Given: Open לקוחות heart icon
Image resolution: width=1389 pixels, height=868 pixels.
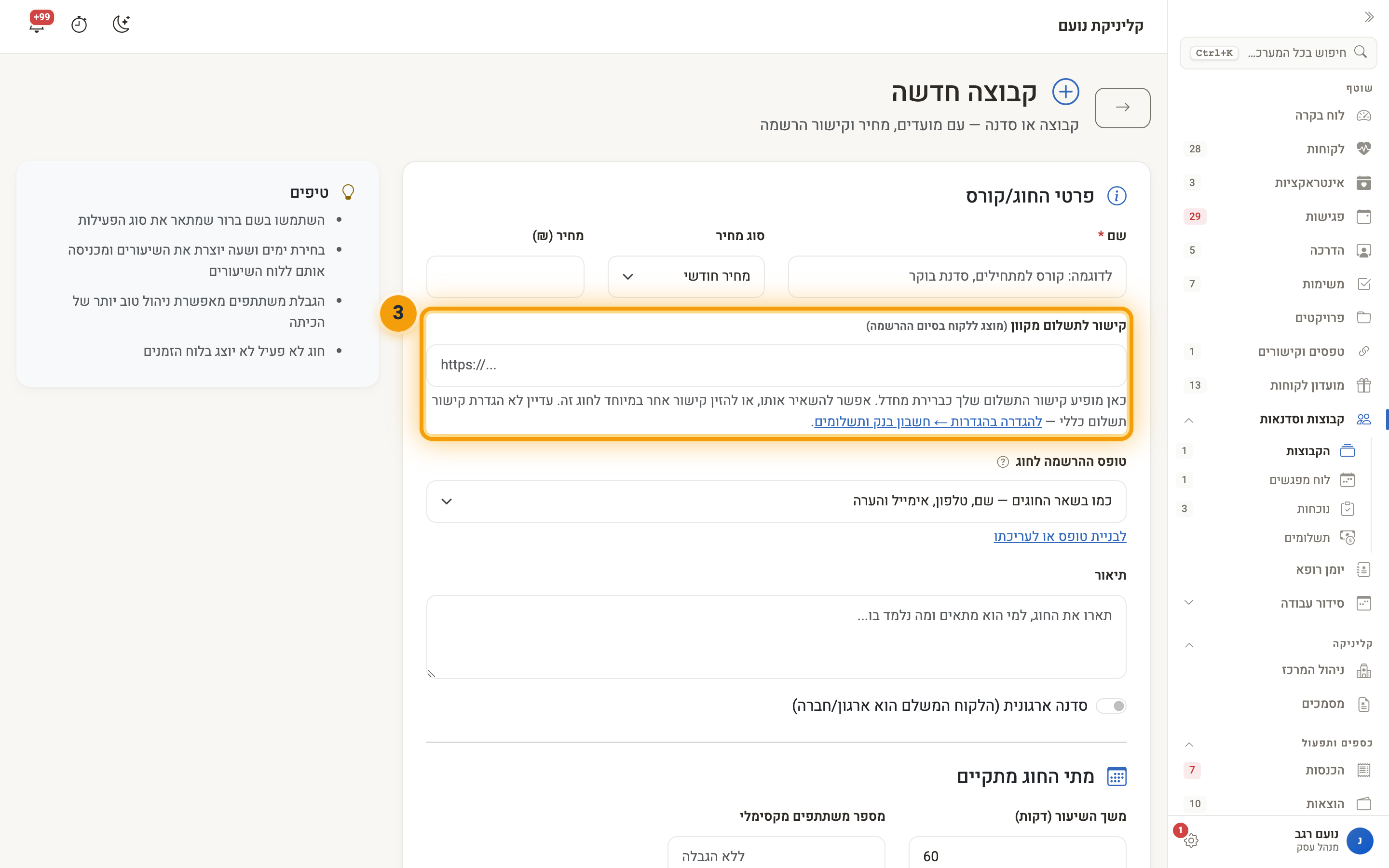Looking at the screenshot, I should pyautogui.click(x=1364, y=149).
